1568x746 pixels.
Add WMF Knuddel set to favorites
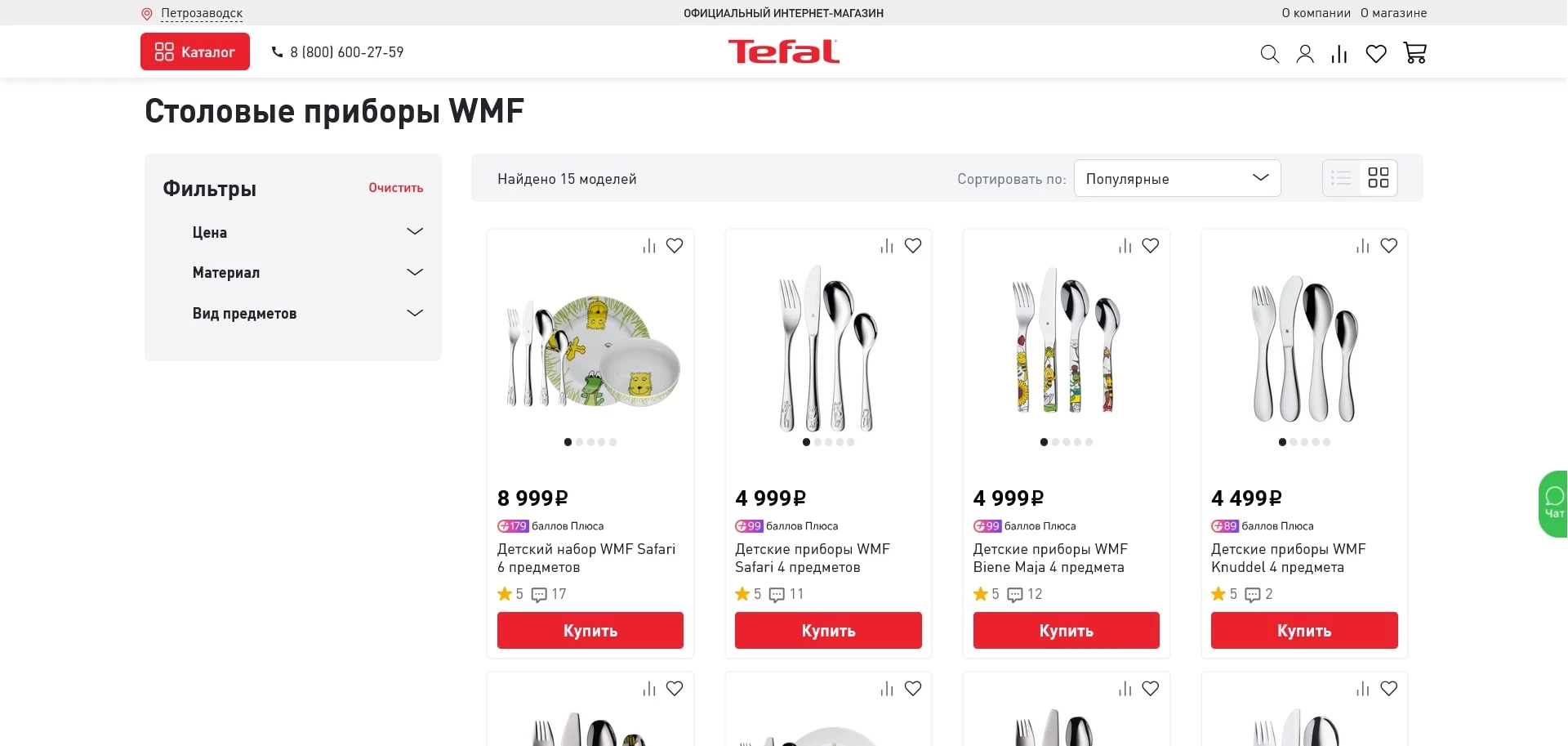1389,245
